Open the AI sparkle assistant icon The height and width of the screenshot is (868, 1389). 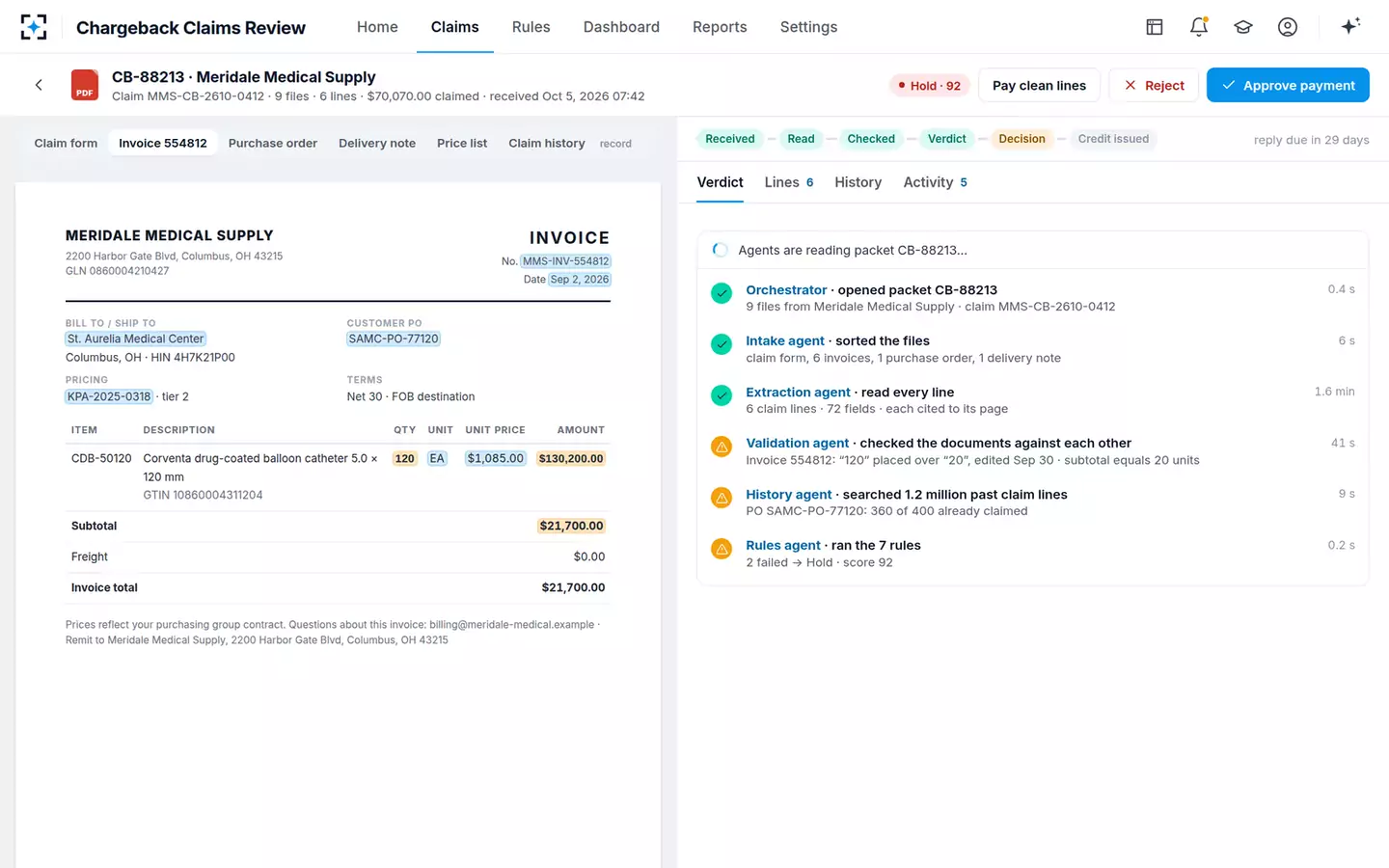[x=1350, y=26]
